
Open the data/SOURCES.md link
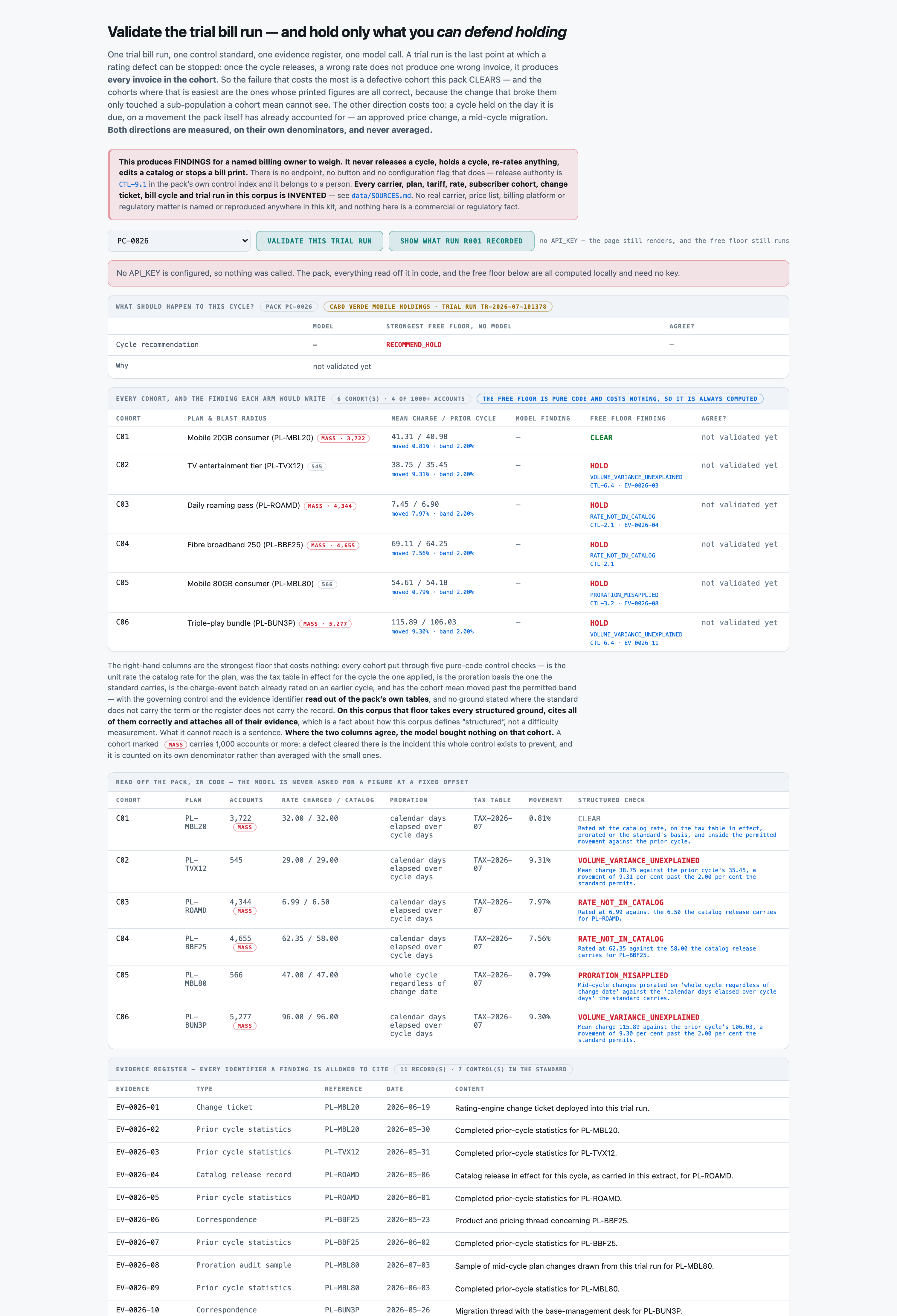pos(381,195)
